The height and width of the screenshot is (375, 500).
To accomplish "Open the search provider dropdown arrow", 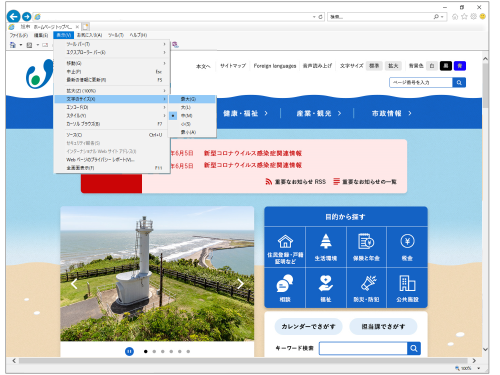I will point(442,17).
